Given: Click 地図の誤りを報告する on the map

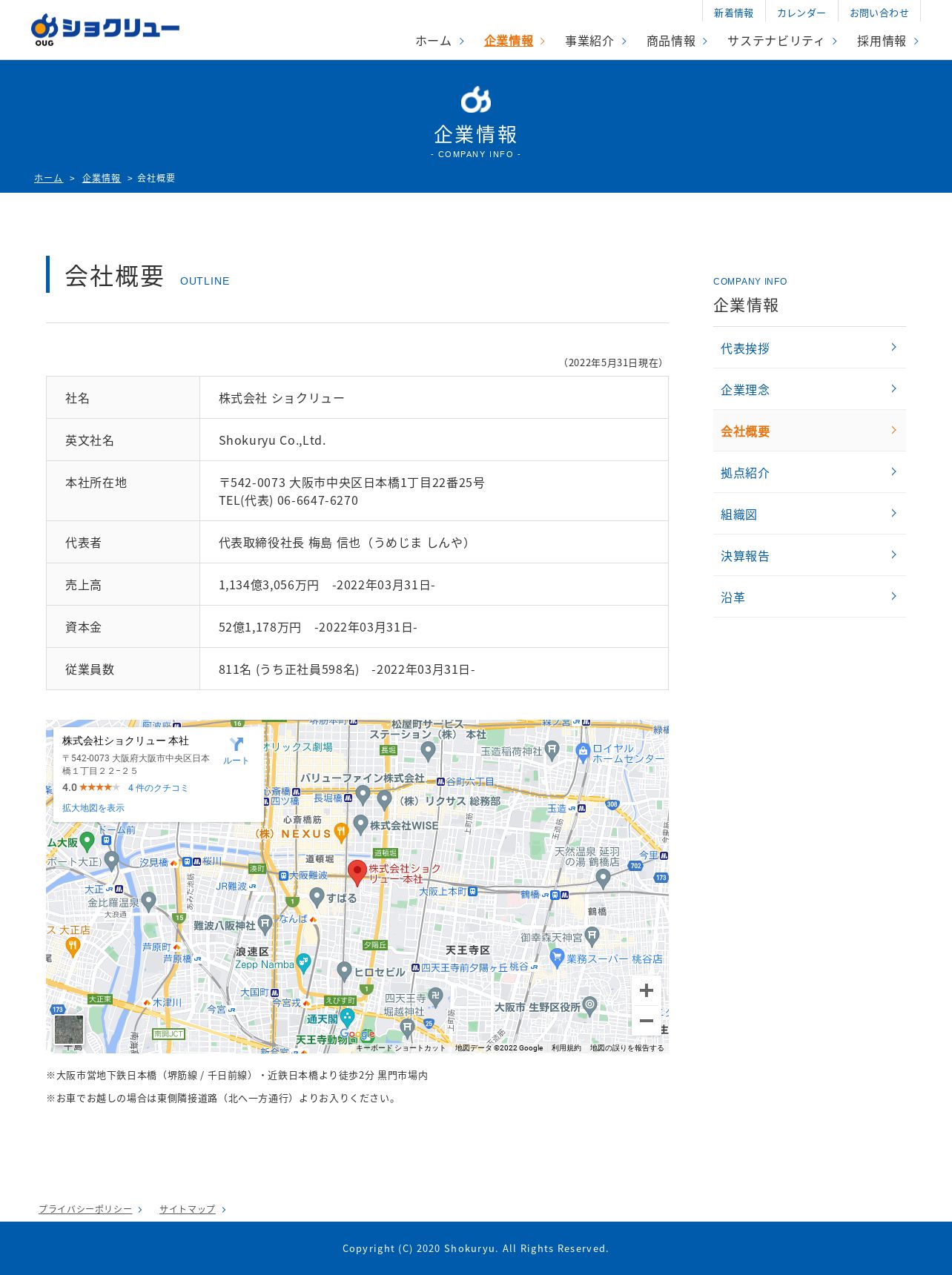Looking at the screenshot, I should [x=627, y=1048].
